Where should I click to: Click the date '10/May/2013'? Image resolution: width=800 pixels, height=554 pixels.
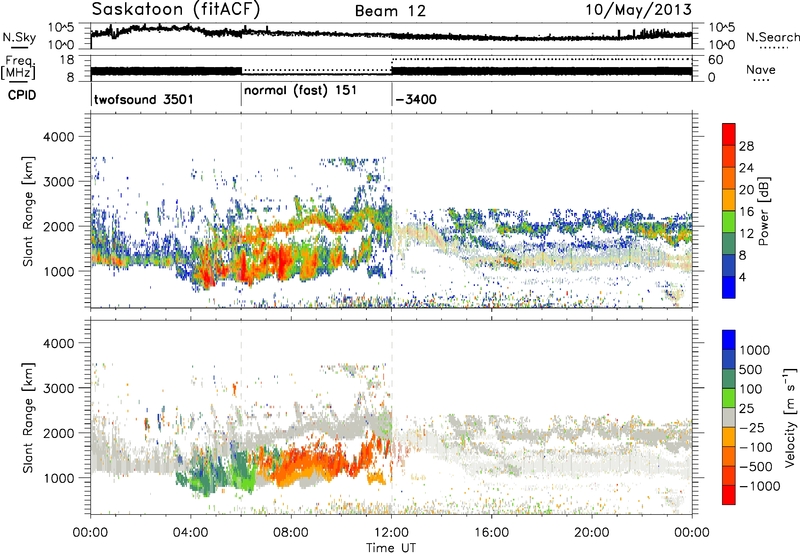pos(638,10)
